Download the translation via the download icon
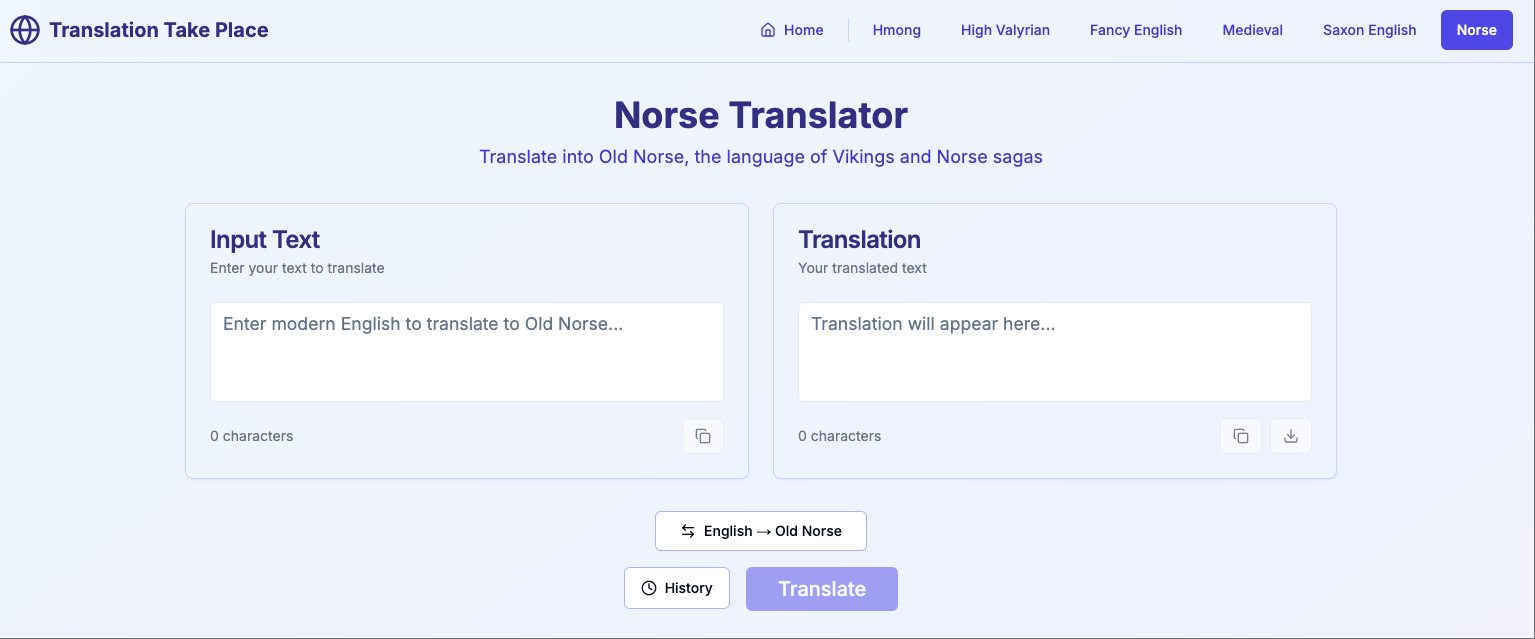This screenshot has width=1535, height=639. (1290, 436)
